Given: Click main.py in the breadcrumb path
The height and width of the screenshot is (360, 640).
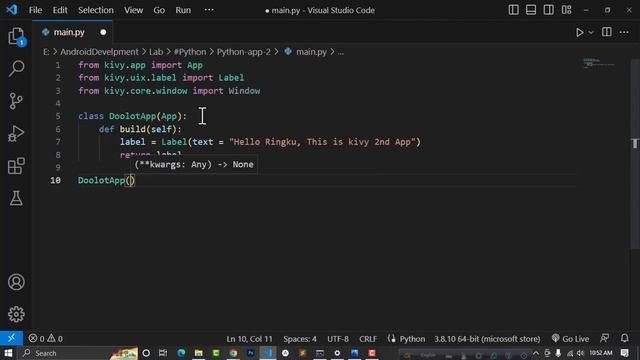Looking at the screenshot, I should (x=311, y=52).
